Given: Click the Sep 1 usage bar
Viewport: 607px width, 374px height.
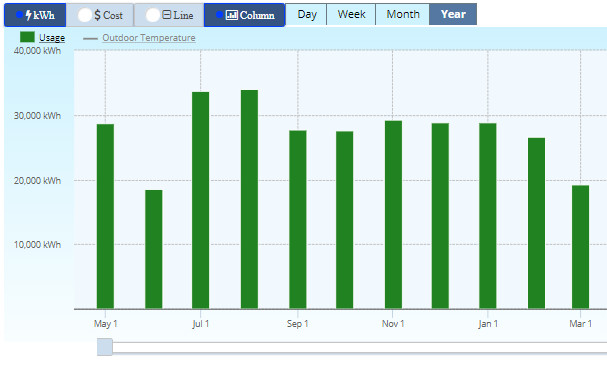Looking at the screenshot, I should [x=298, y=220].
